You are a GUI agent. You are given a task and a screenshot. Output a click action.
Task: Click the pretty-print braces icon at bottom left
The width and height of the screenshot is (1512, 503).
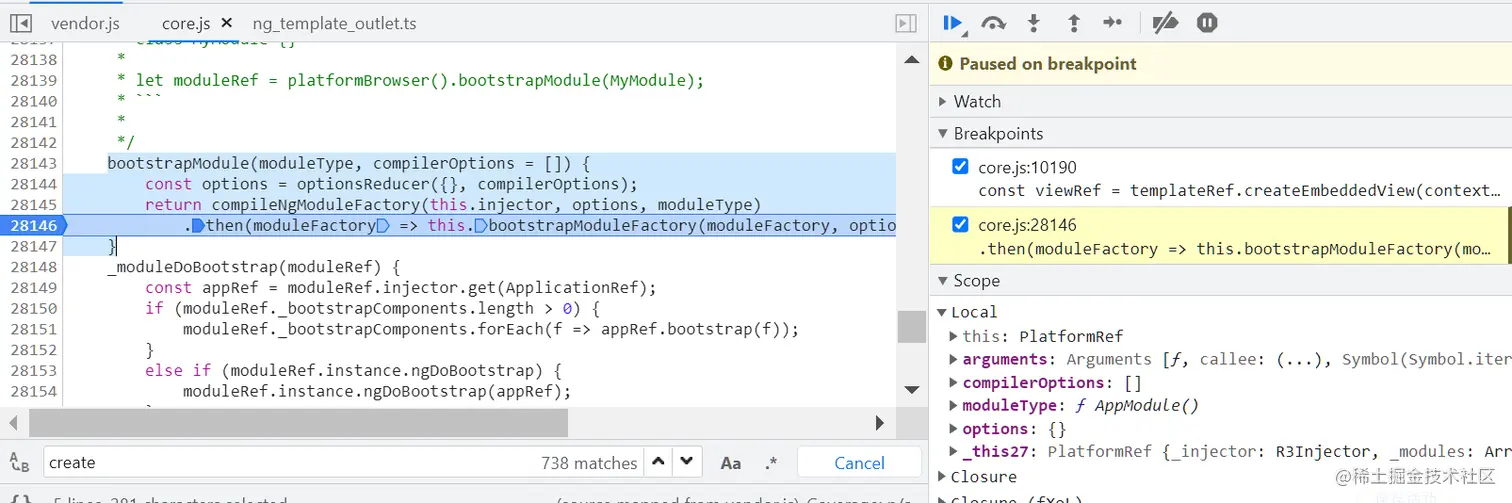click(x=21, y=499)
